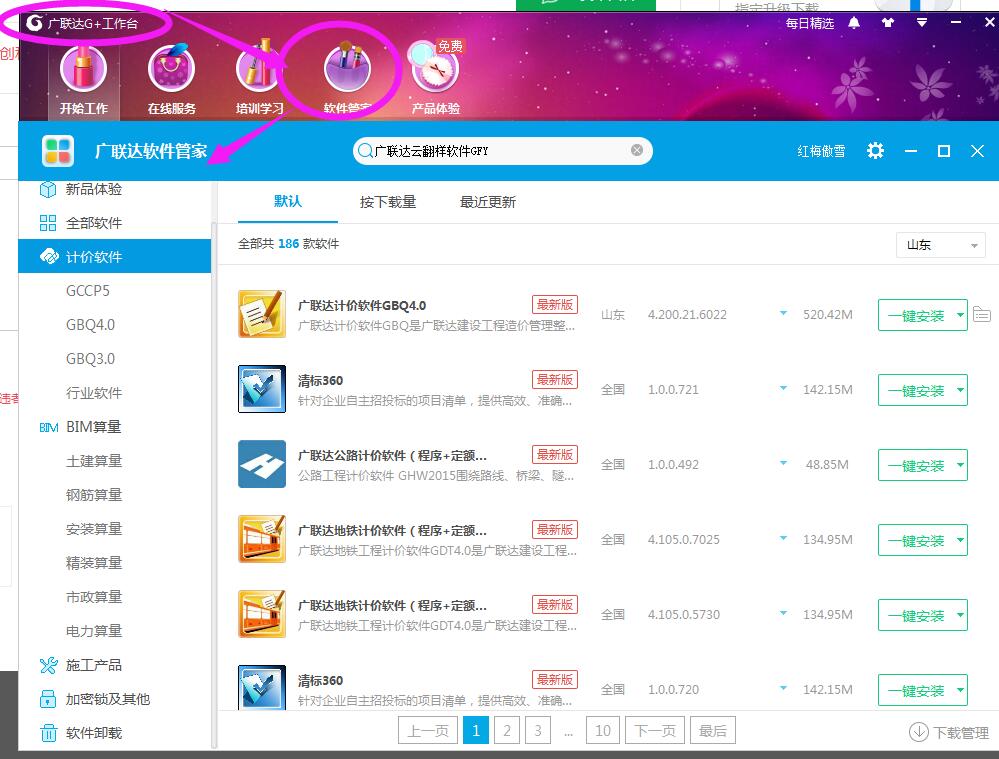Image resolution: width=999 pixels, height=759 pixels.
Task: Click the notification bell icon
Action: pos(854,23)
